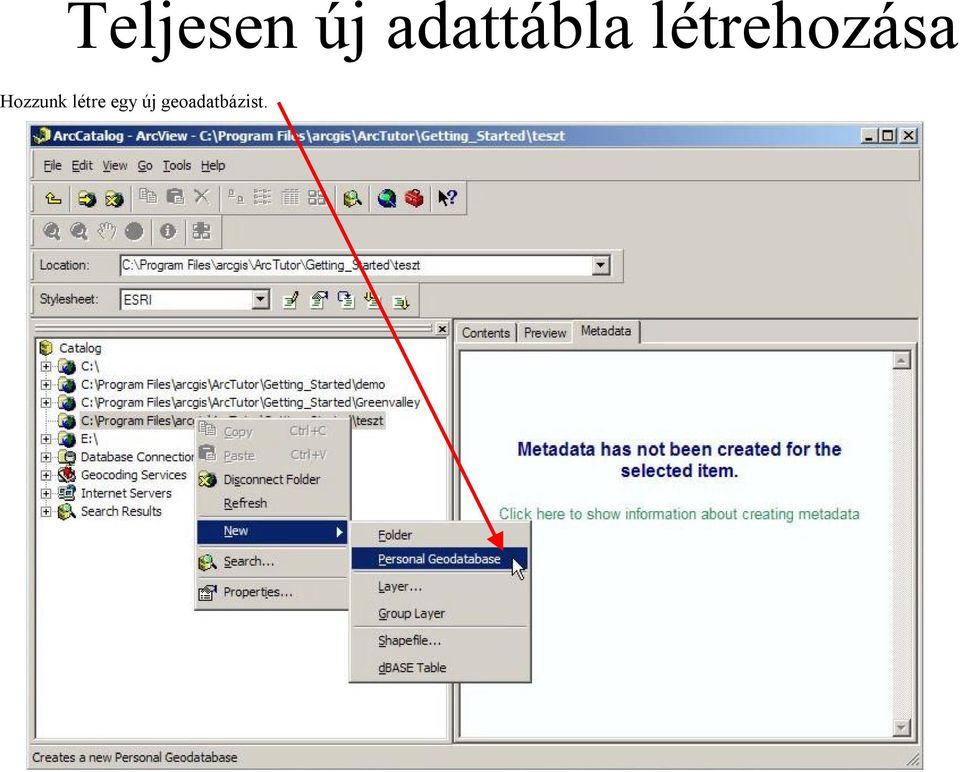Click the New item in context menu
The width and height of the screenshot is (960, 772).
[x=272, y=531]
